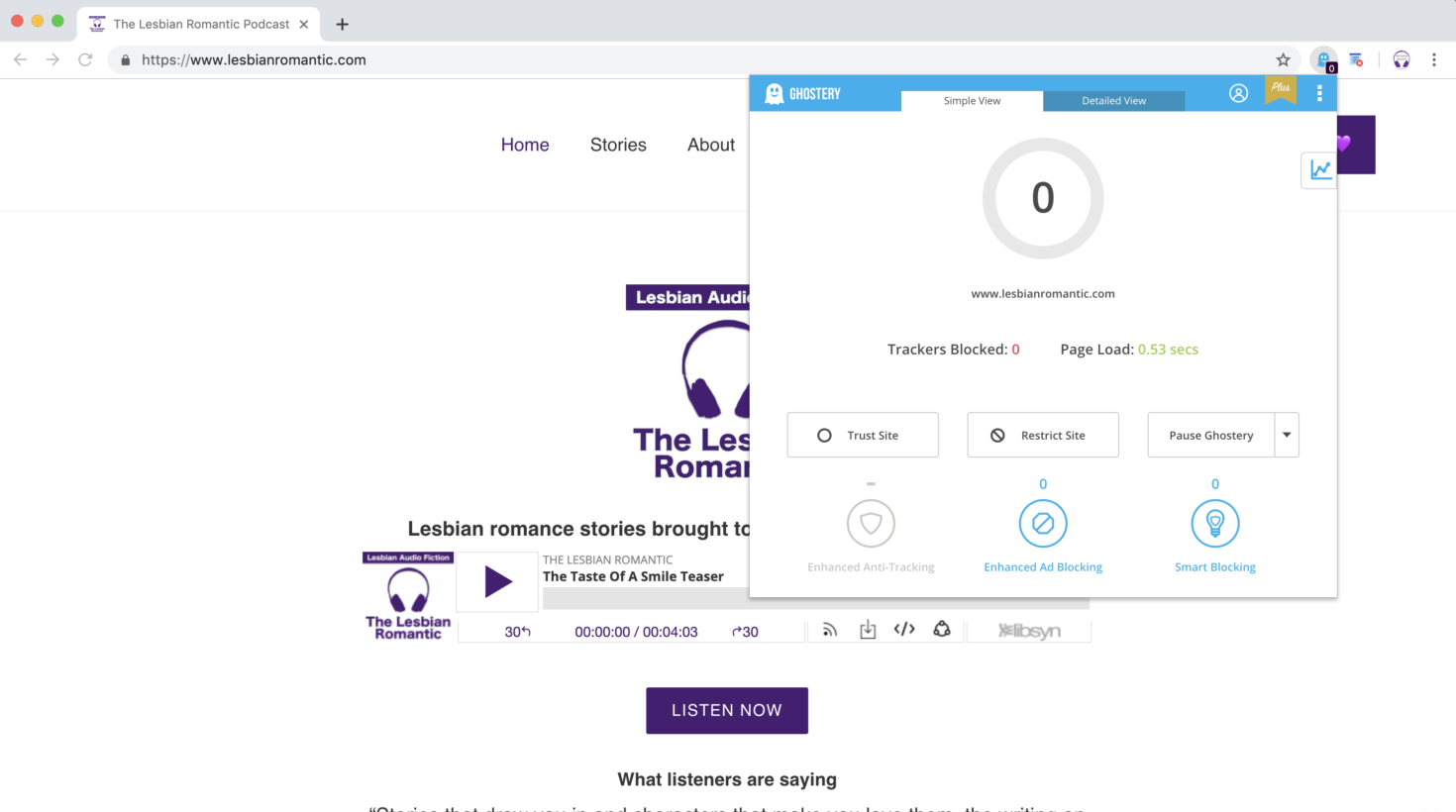Click the podcast player share icon
Image resolution: width=1456 pixels, height=812 pixels.
tap(942, 629)
